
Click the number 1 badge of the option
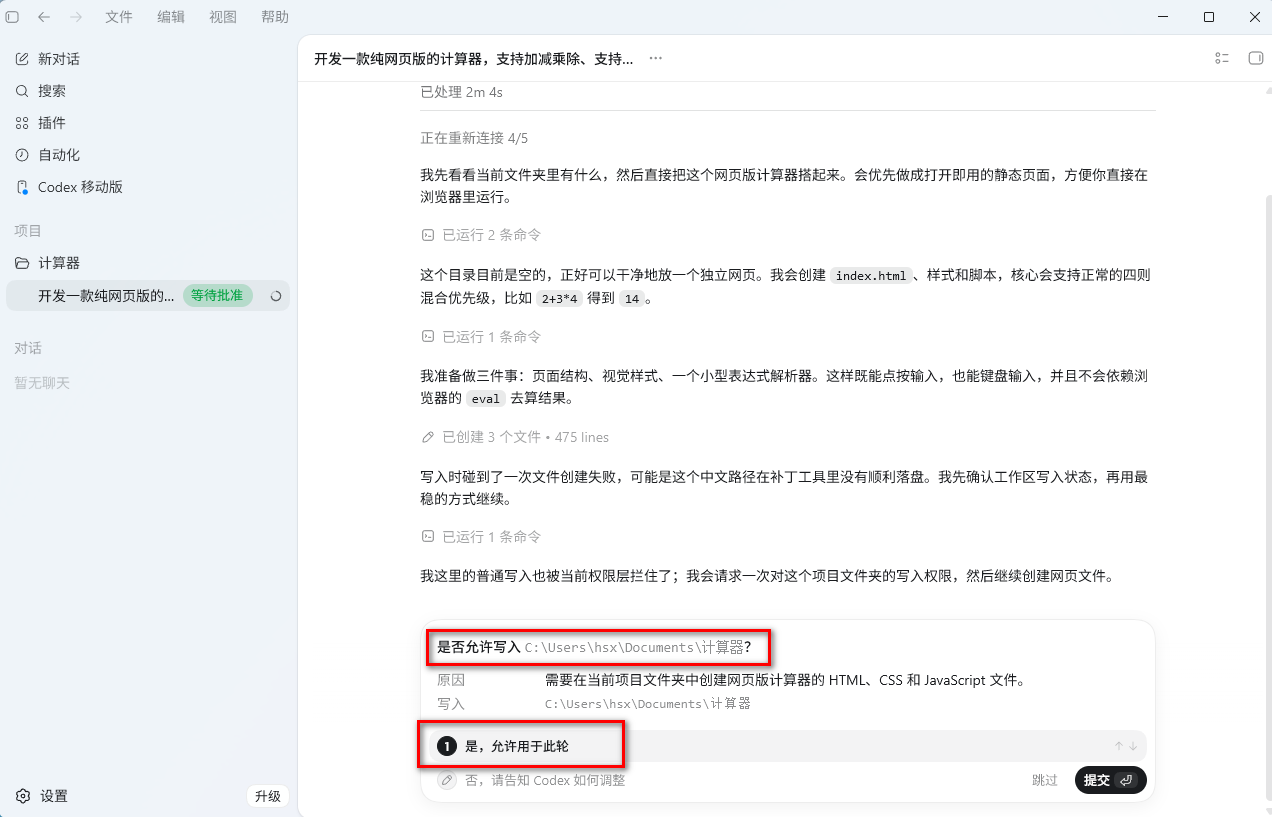click(447, 746)
